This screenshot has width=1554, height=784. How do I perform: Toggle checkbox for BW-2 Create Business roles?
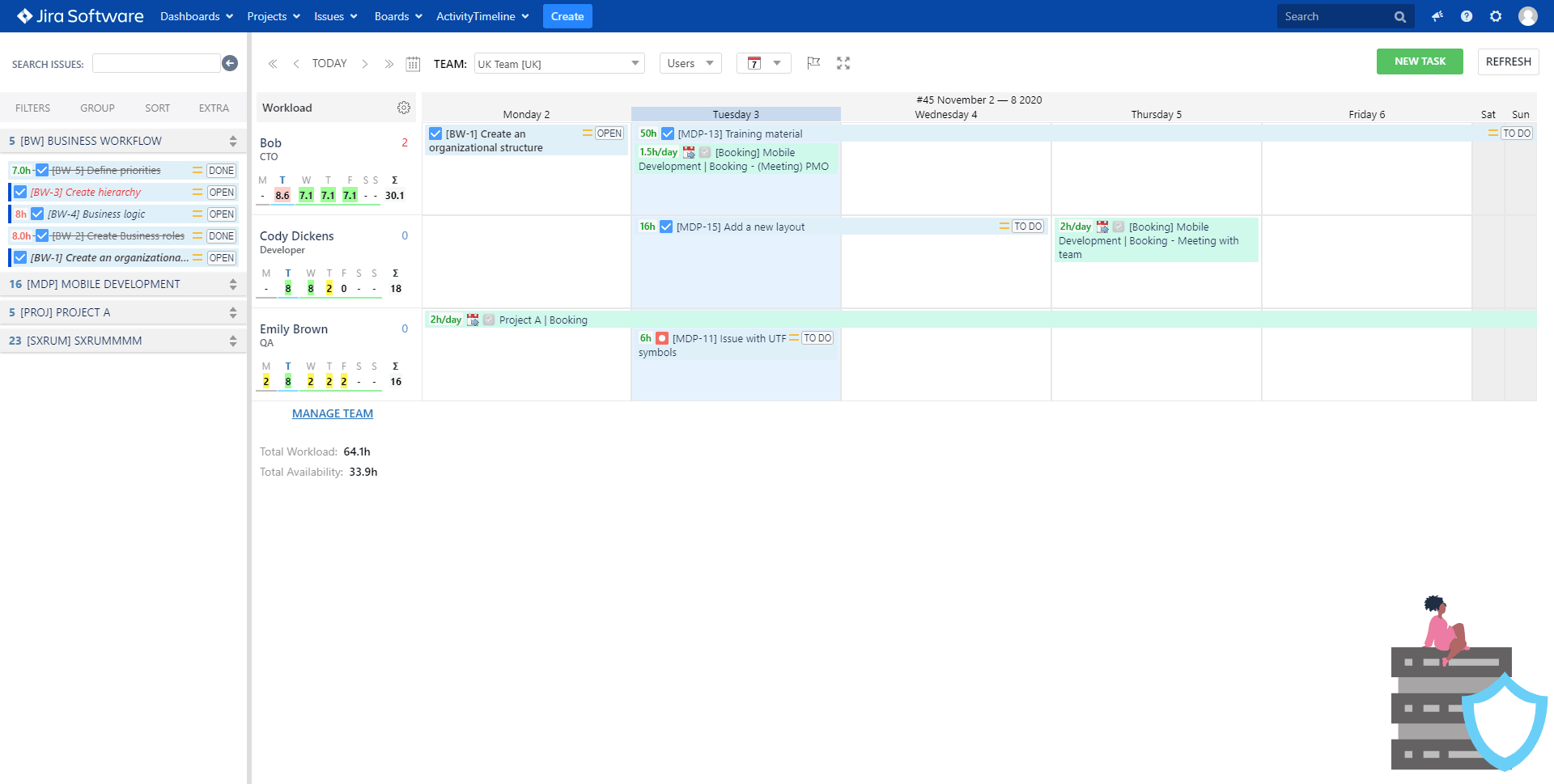[42, 235]
